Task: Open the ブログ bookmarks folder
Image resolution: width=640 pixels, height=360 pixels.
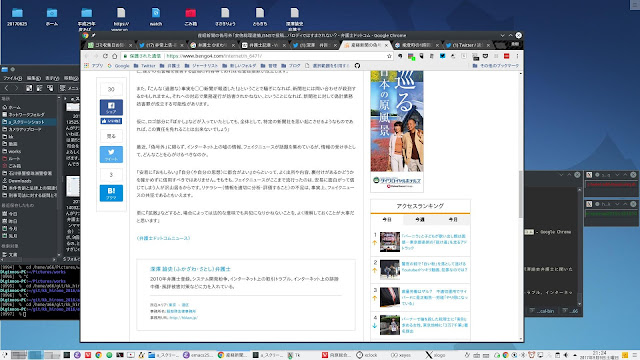Action: click(291, 65)
